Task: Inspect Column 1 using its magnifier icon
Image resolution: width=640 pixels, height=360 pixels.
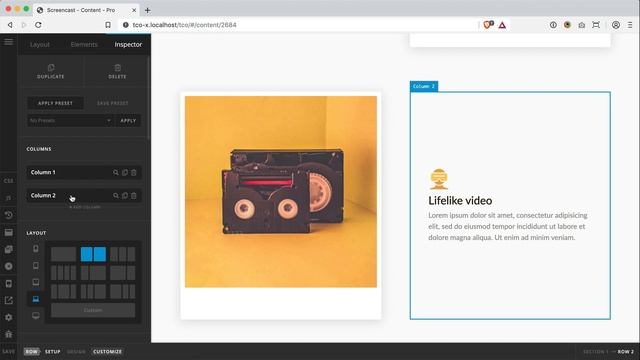Action: pyautogui.click(x=116, y=173)
